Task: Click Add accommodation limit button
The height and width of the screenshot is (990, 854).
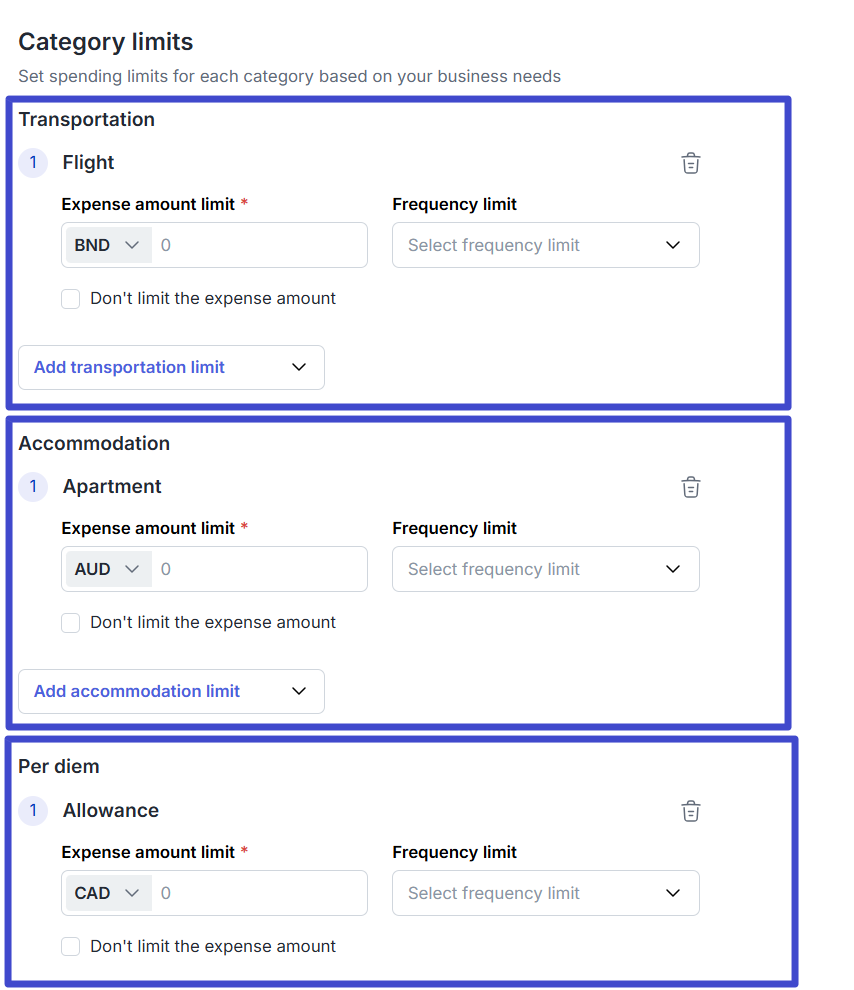Action: (171, 691)
